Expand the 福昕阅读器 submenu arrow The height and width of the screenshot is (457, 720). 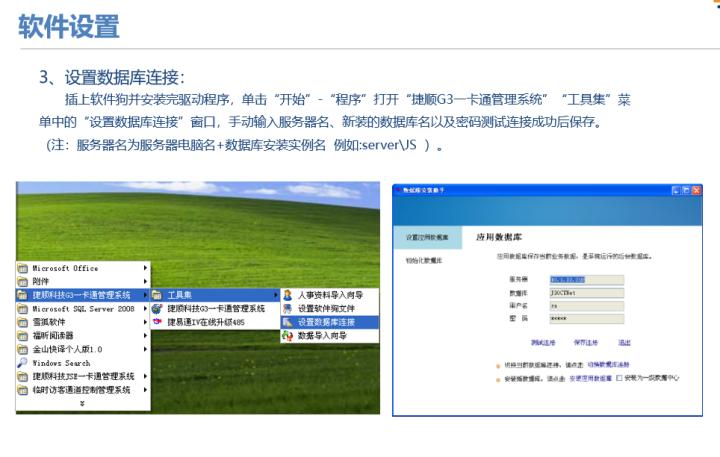click(x=145, y=336)
